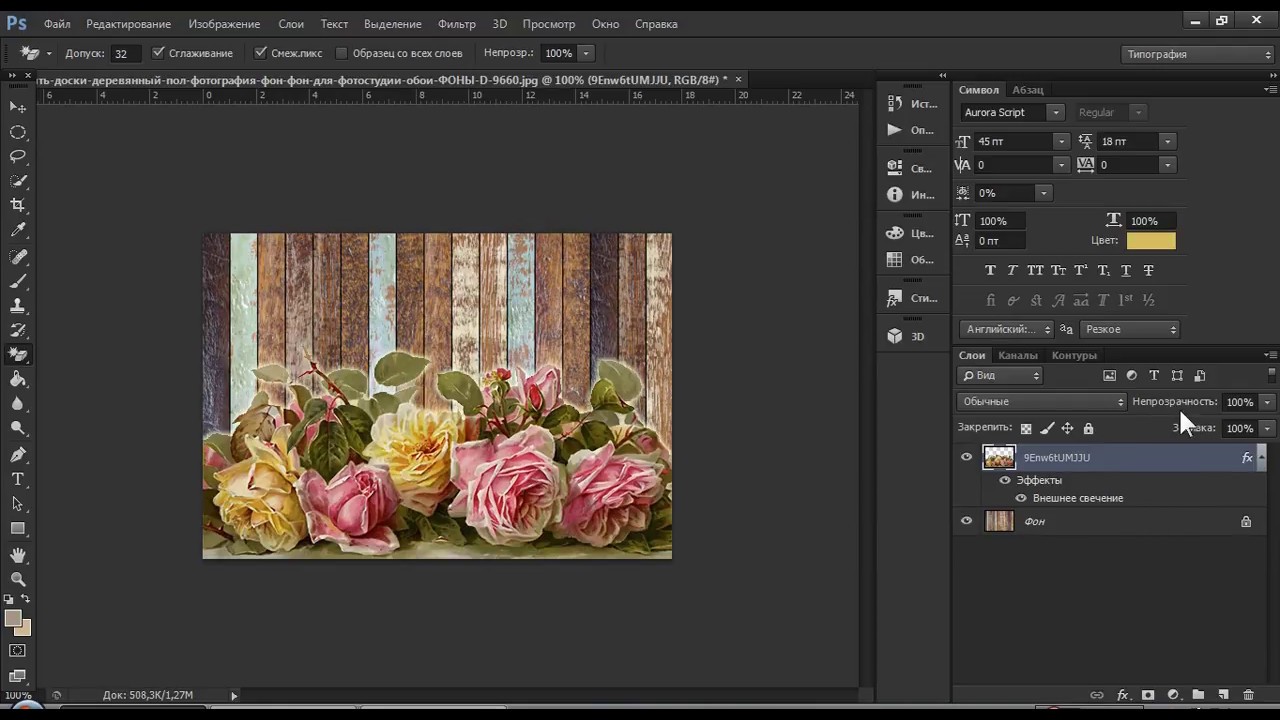Switch to the Каналы tab
1280x720 pixels.
1017,355
